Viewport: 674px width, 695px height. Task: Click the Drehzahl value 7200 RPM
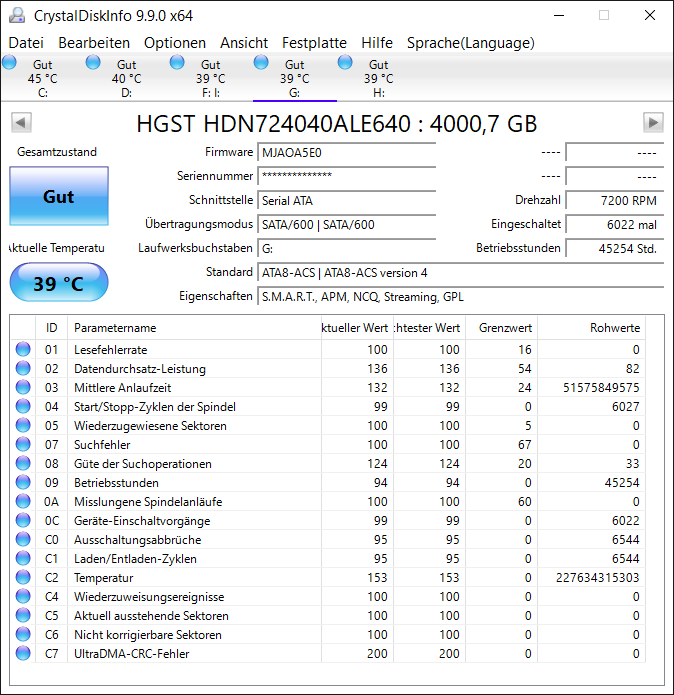(x=615, y=201)
